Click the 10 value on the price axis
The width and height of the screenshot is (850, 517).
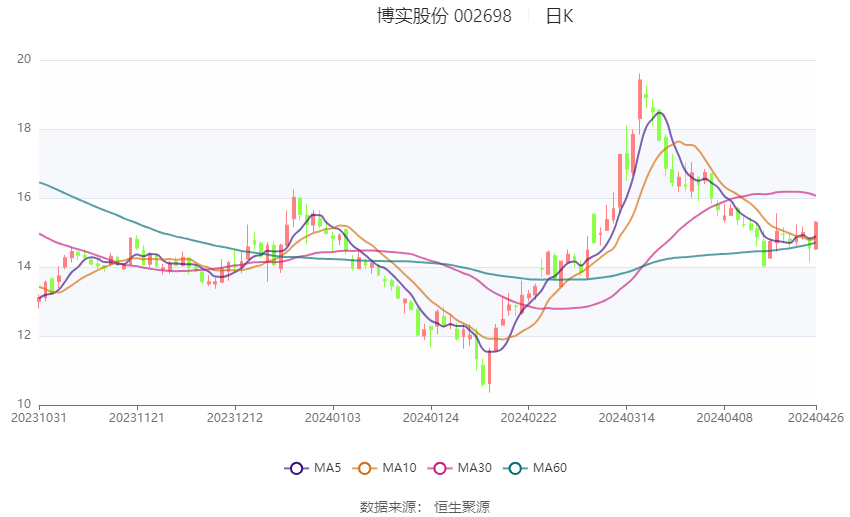tap(24, 404)
